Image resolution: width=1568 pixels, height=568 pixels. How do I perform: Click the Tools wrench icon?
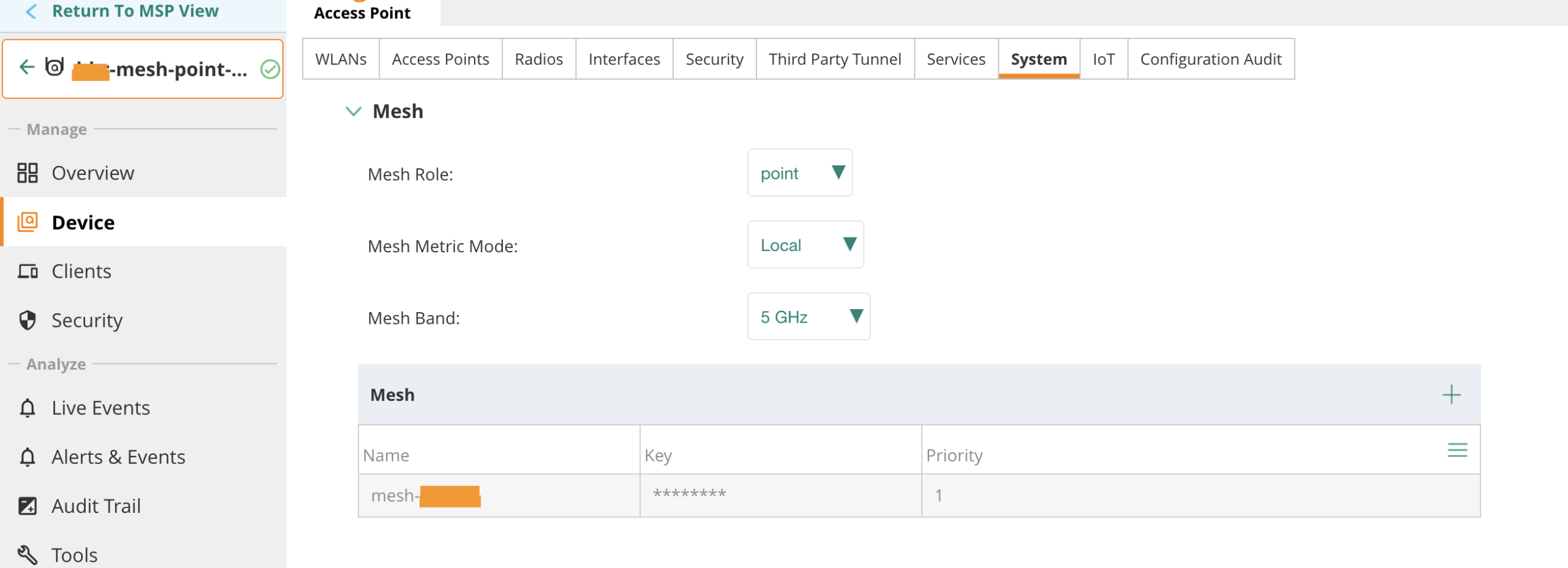point(28,555)
